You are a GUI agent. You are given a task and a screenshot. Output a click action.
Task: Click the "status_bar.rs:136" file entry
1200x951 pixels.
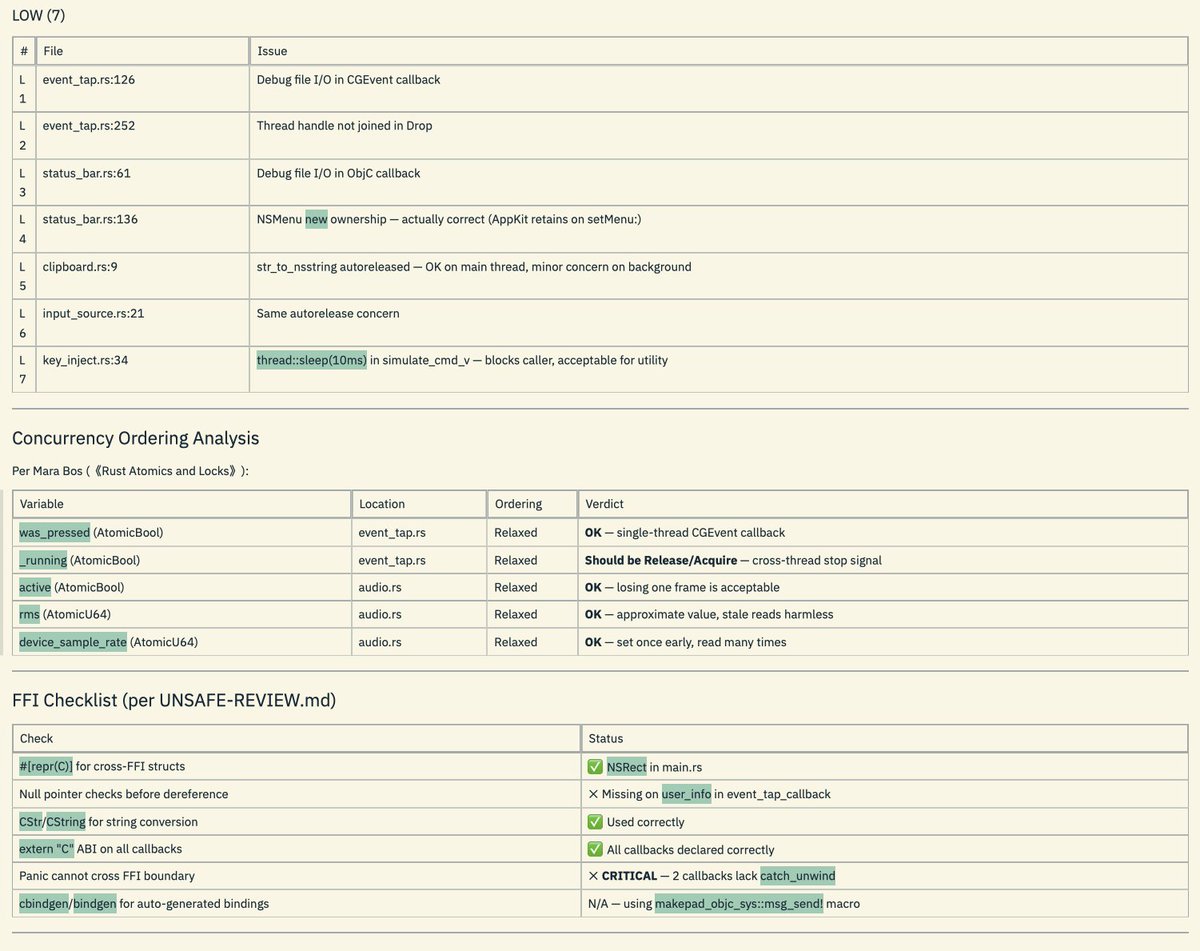click(90, 219)
